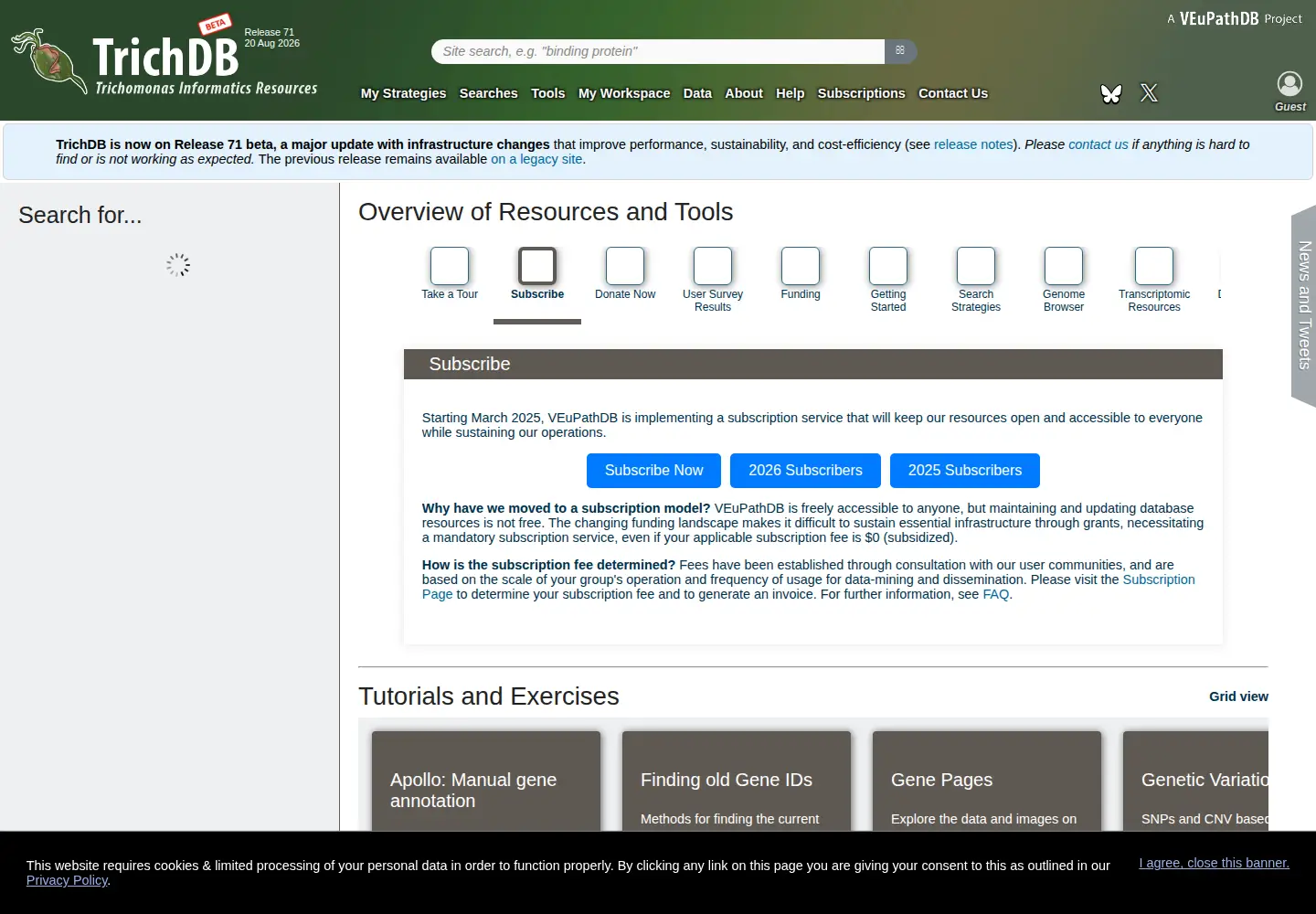Agree and close the cookie banner
This screenshot has width=1316, height=914.
pyautogui.click(x=1214, y=863)
